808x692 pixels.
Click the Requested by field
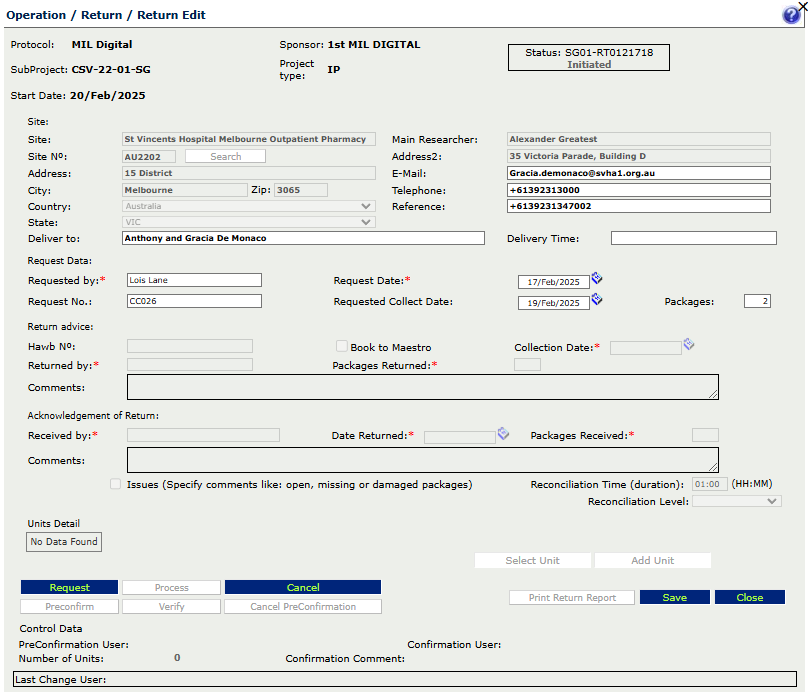194,280
